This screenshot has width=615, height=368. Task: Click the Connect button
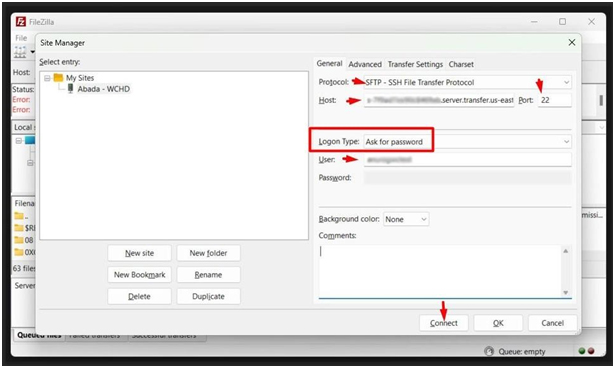pyautogui.click(x=444, y=323)
